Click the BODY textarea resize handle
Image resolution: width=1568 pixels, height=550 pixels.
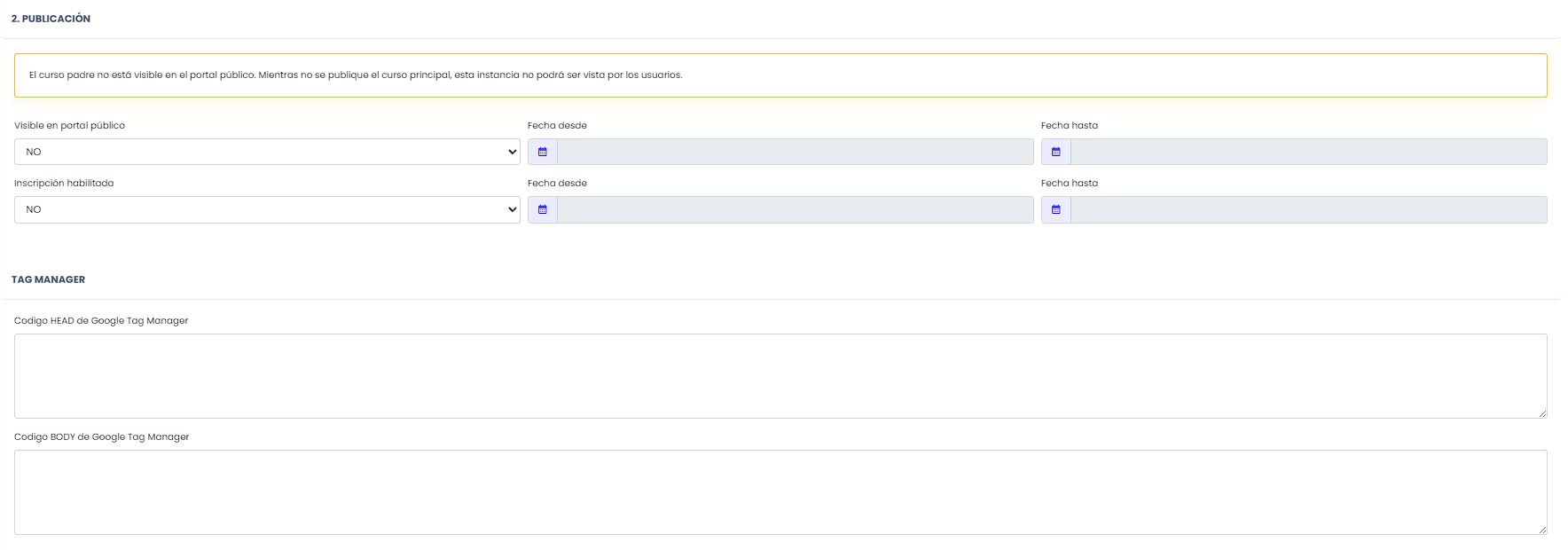coord(1542,530)
